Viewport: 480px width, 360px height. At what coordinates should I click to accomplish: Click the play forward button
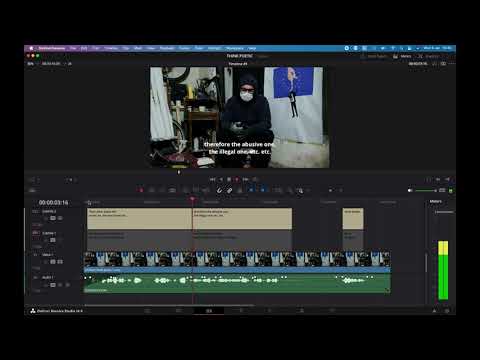pyautogui.click(x=237, y=180)
